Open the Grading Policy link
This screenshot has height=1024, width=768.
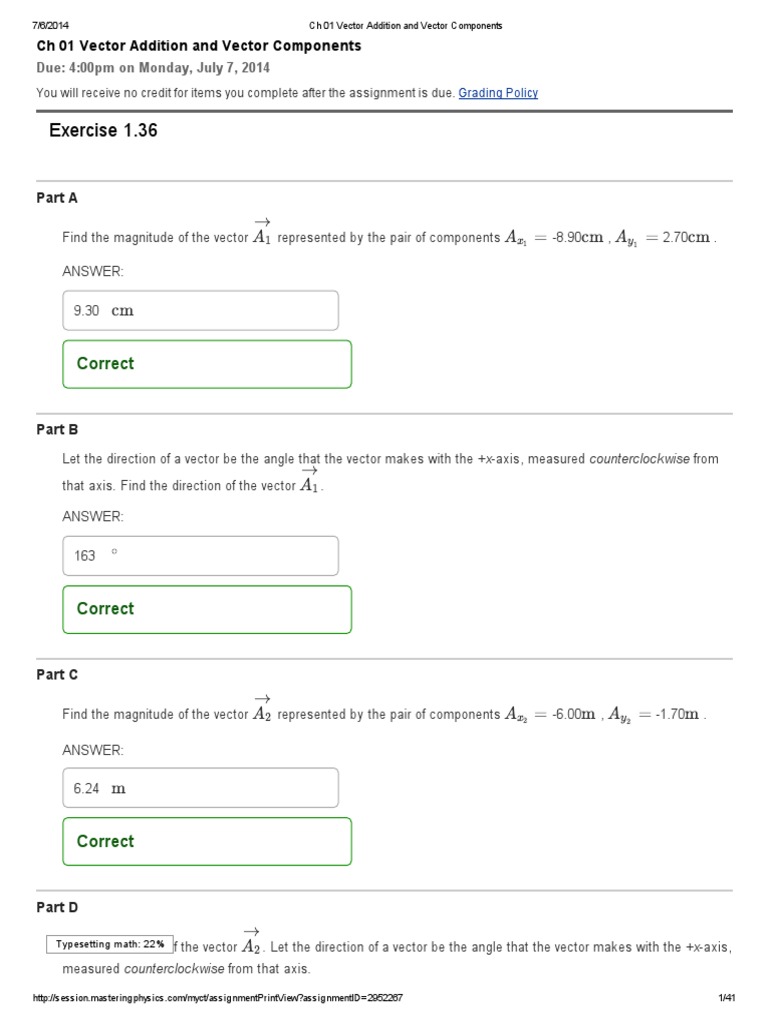(498, 93)
